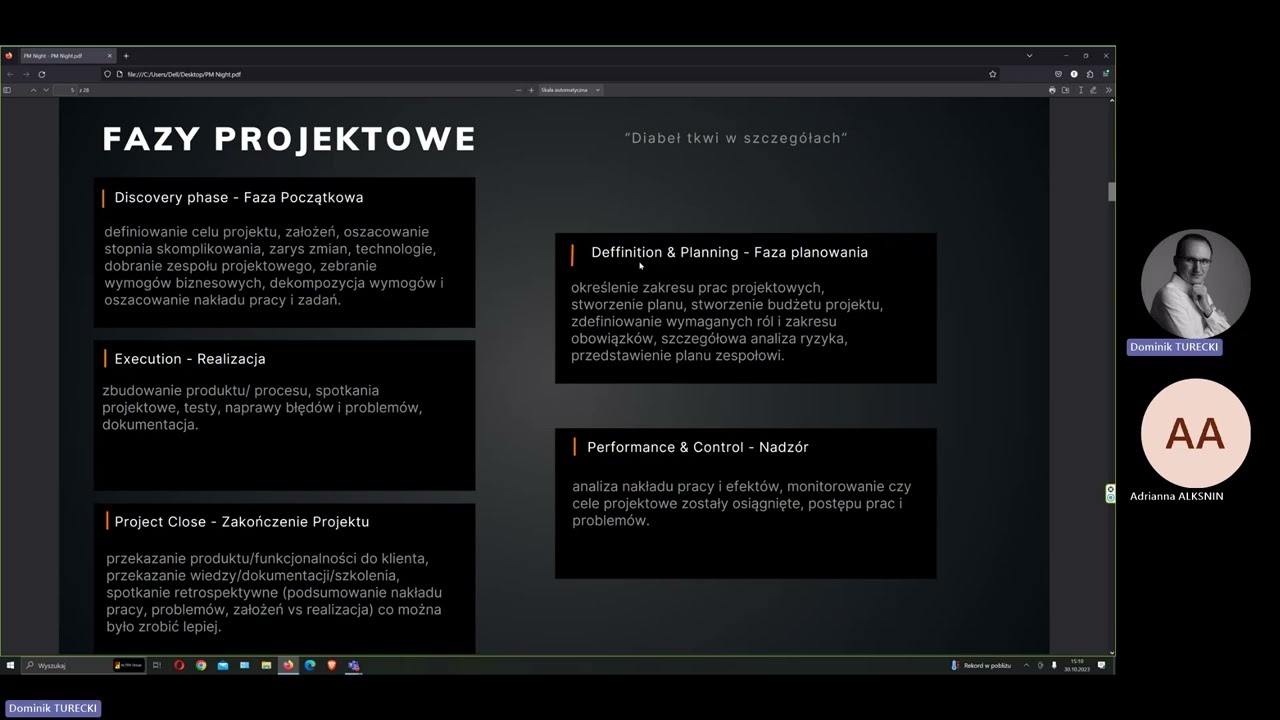Open Brave browser from taskbar

(x=331, y=665)
